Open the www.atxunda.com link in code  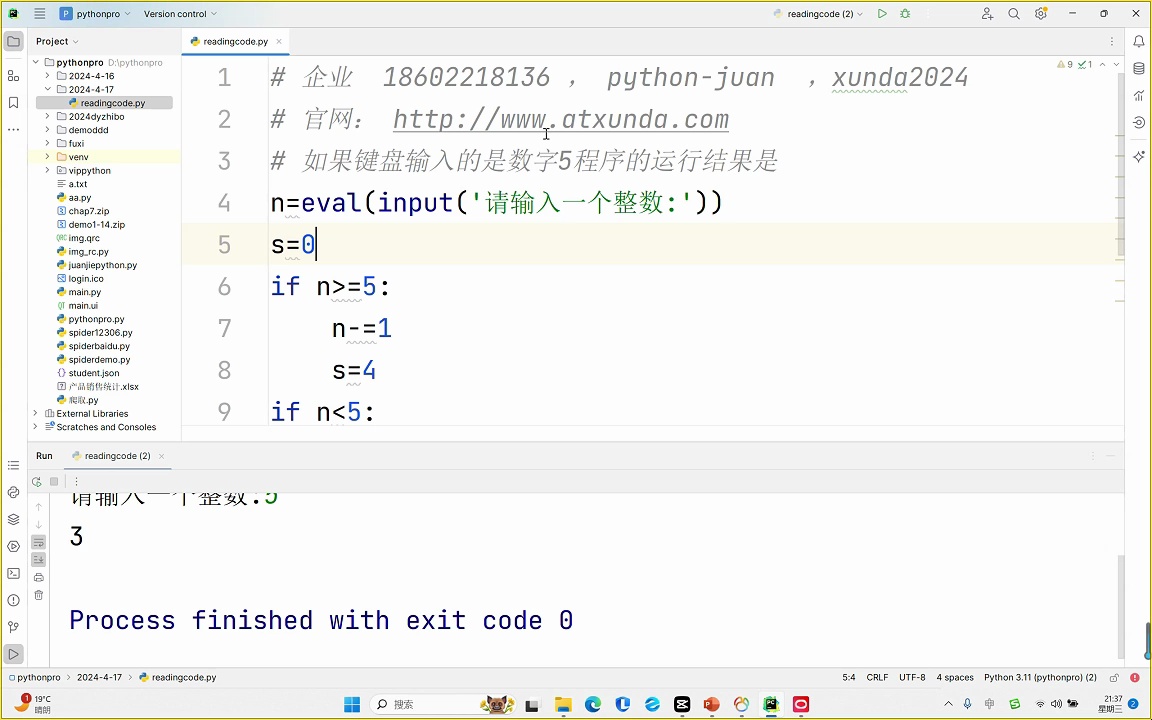(560, 120)
